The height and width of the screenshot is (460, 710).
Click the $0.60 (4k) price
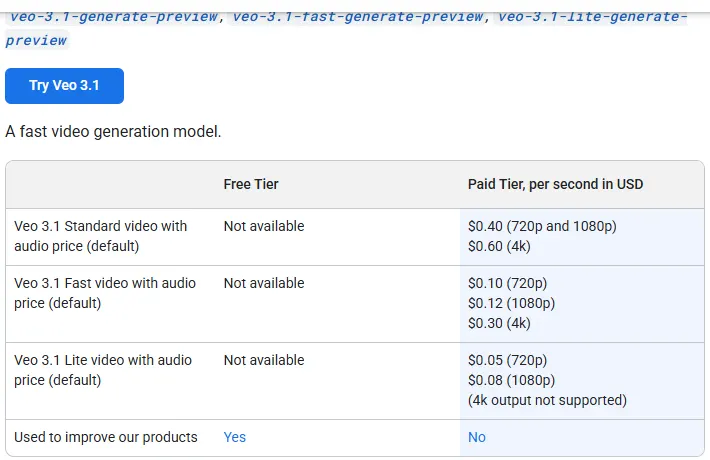pyautogui.click(x=499, y=246)
